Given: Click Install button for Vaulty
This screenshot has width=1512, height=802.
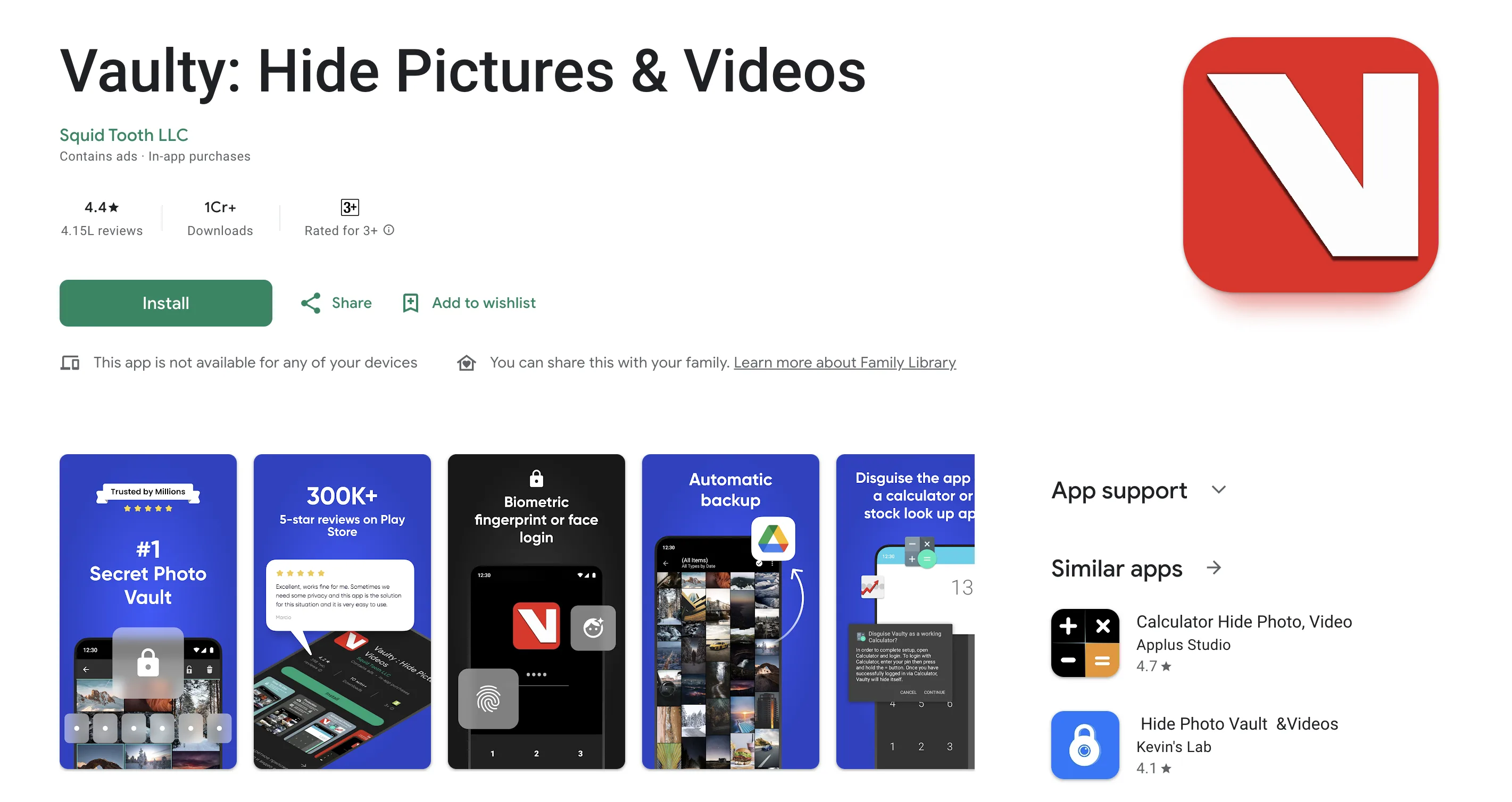Looking at the screenshot, I should click(x=166, y=302).
